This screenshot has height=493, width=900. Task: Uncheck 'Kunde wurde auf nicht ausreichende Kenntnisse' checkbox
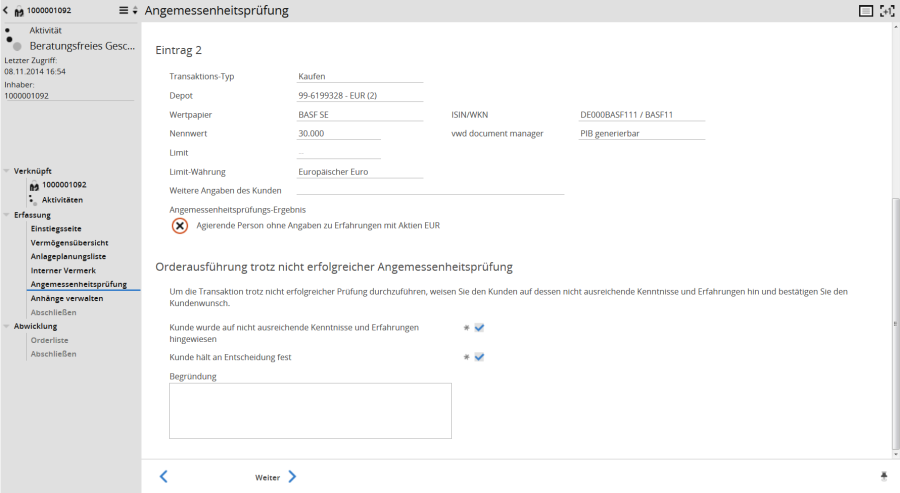[479, 327]
